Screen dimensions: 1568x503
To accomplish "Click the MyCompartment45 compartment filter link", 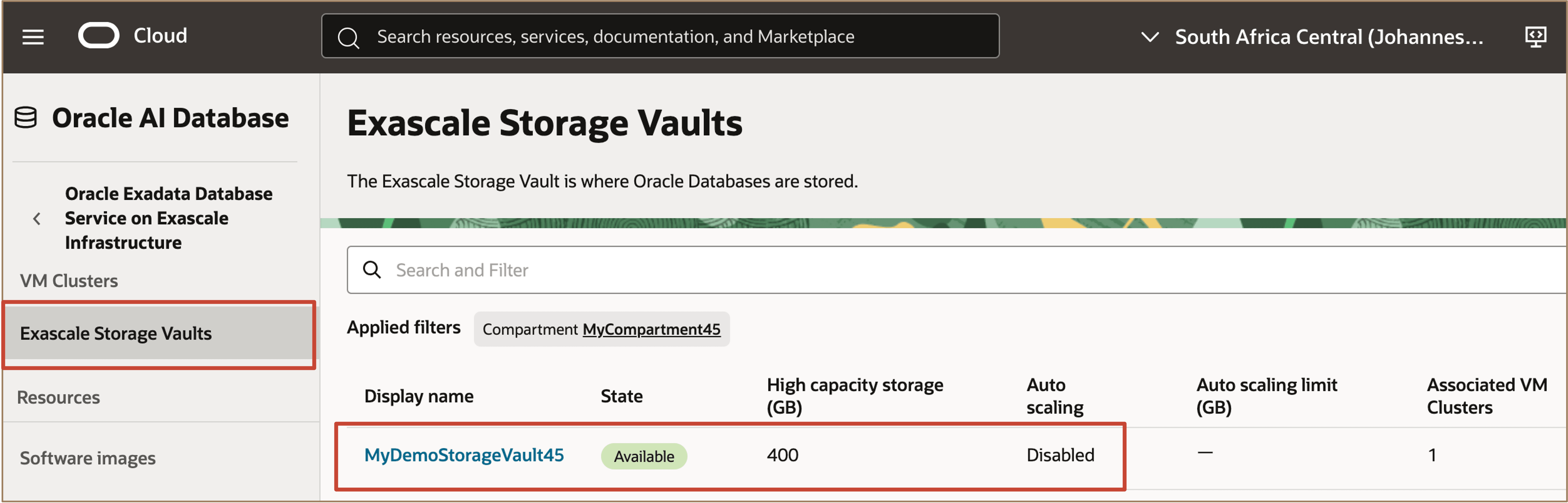I will coord(651,329).
